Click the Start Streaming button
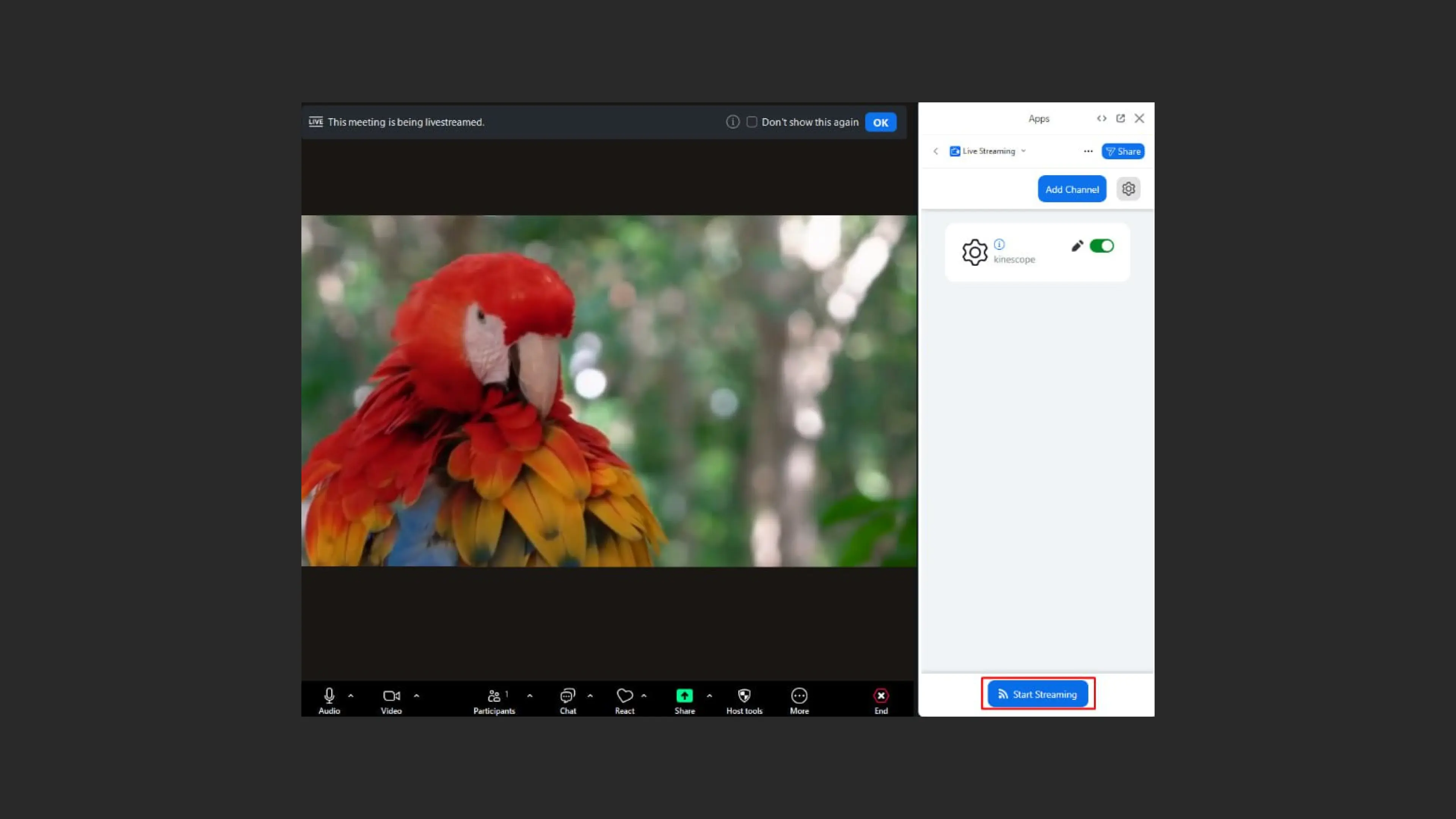This screenshot has width=1456, height=819. (x=1037, y=694)
